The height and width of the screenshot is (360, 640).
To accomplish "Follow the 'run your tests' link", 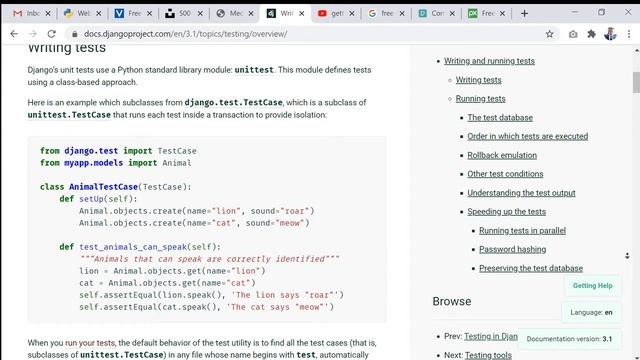I will tap(90, 343).
